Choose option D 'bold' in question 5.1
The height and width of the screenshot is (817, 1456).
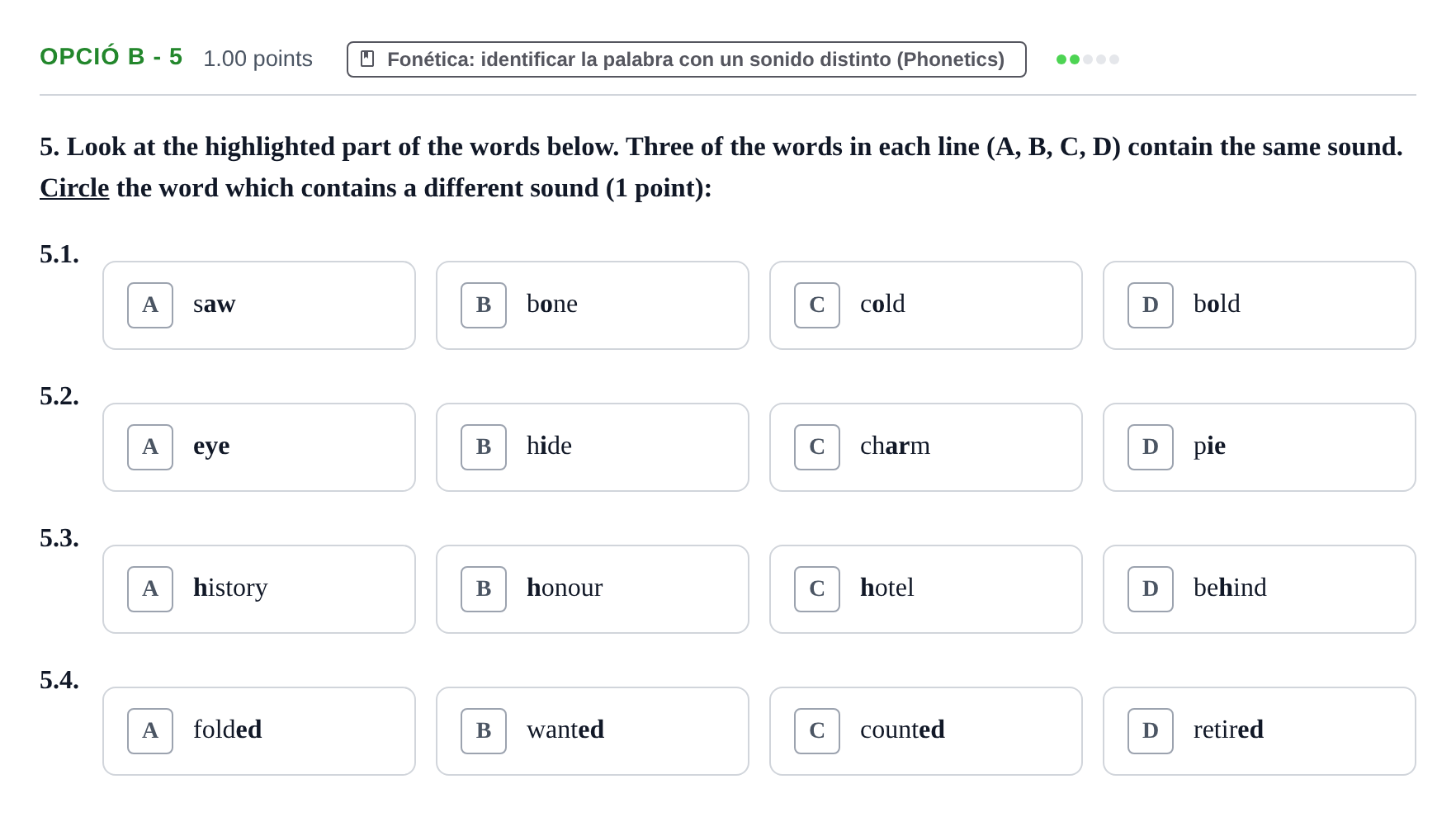click(x=1260, y=305)
